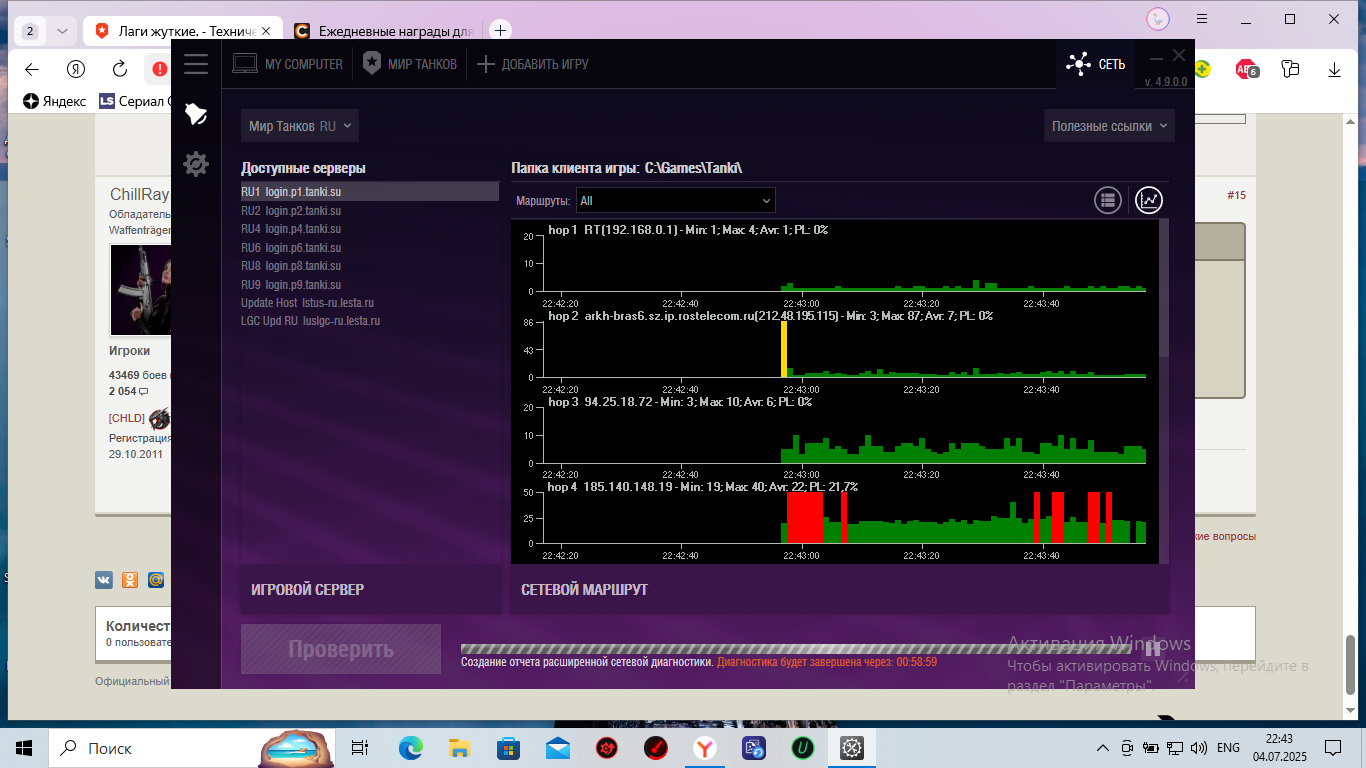Reload the browser page
Screen dimensions: 1366x768
coord(119,69)
